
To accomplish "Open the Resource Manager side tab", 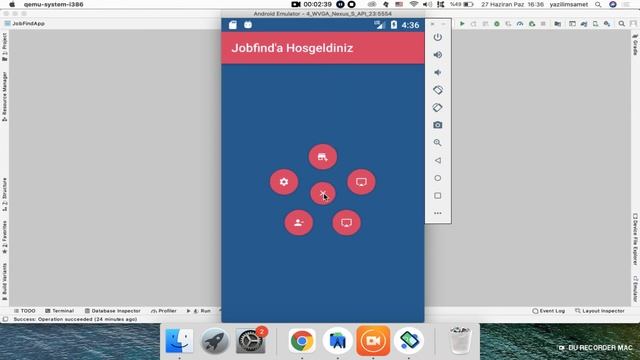I will [5, 96].
